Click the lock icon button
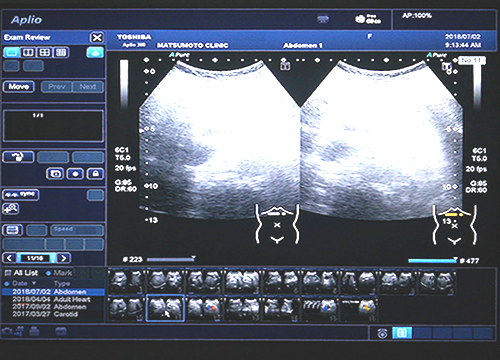Screen dimensions: 500x360 point(95,174)
